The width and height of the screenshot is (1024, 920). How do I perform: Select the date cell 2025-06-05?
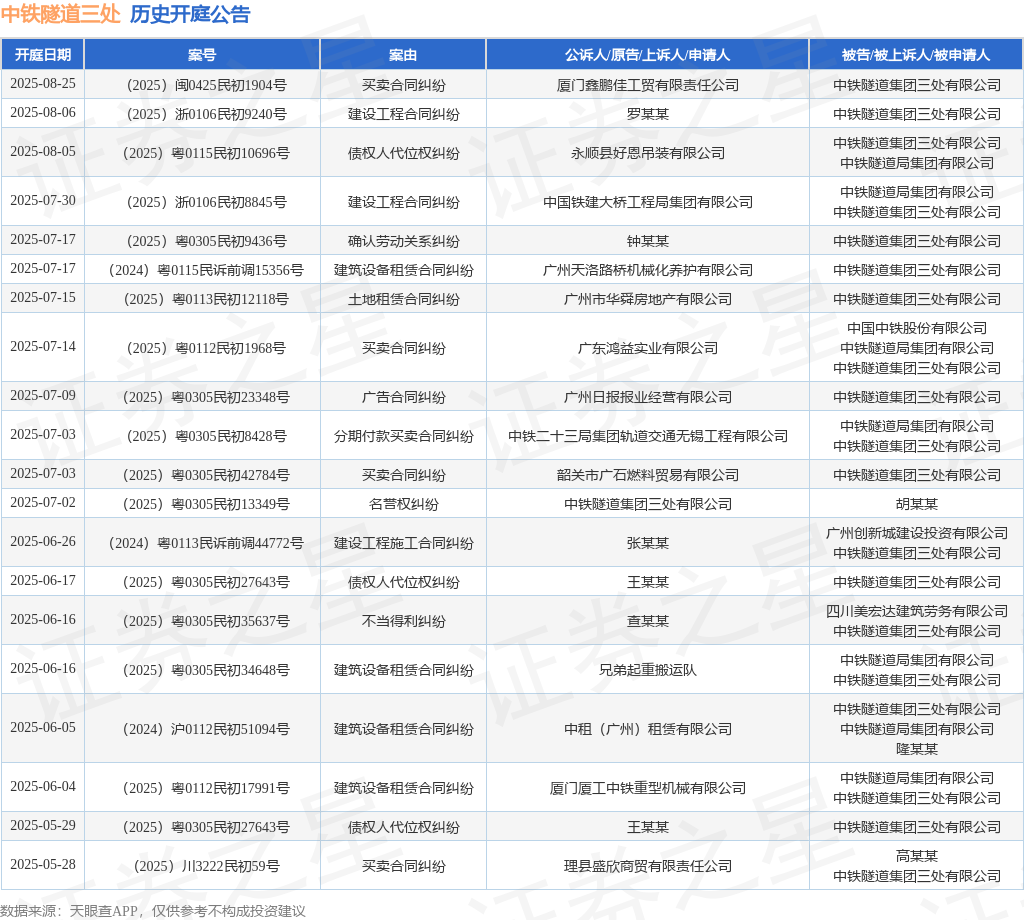click(x=43, y=727)
